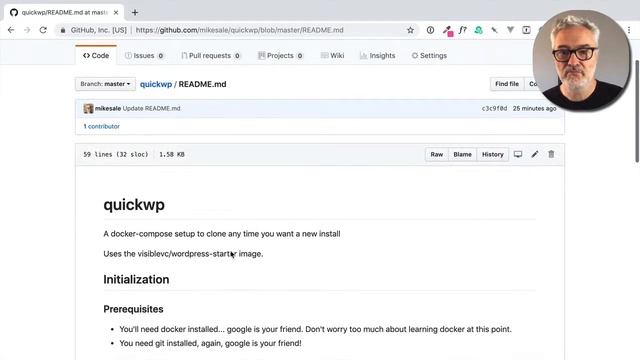Open the Code tab
Screen dimensions: 640x360
(96, 56)
